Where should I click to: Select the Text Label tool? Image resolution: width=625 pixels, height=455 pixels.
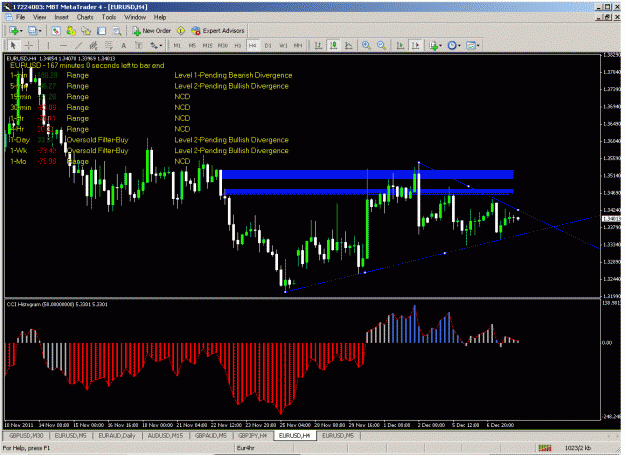[139, 45]
